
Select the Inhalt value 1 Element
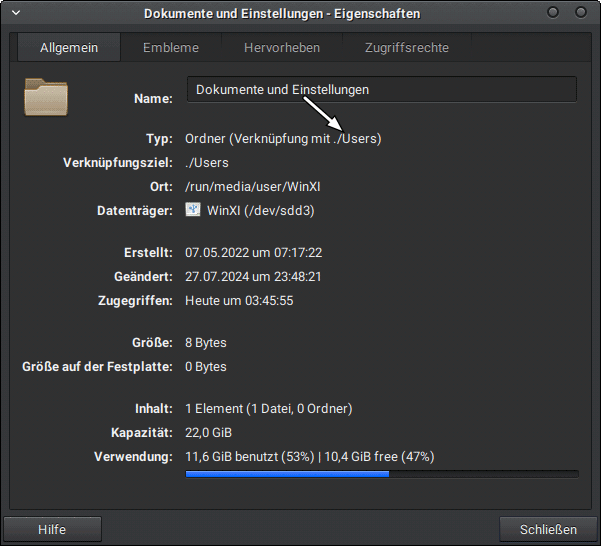[x=214, y=408]
